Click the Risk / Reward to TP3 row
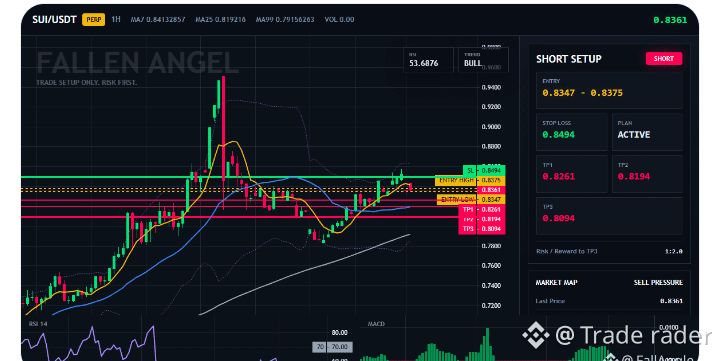 (609, 251)
